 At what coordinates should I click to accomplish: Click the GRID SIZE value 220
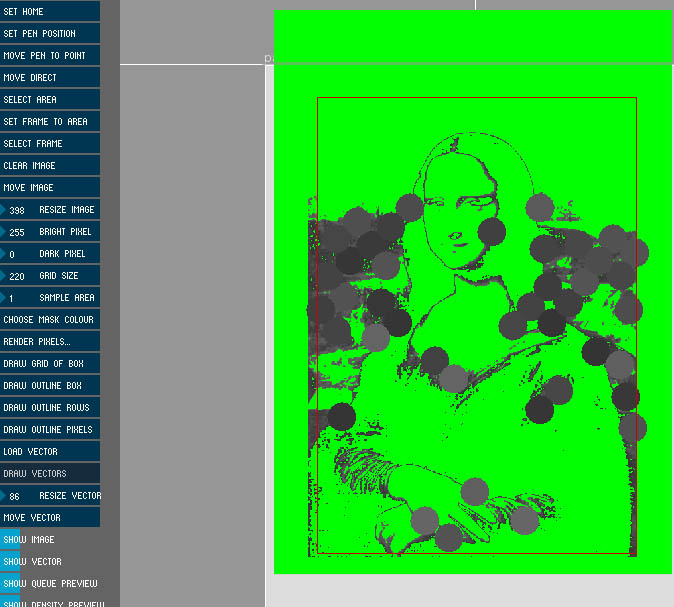coord(17,276)
